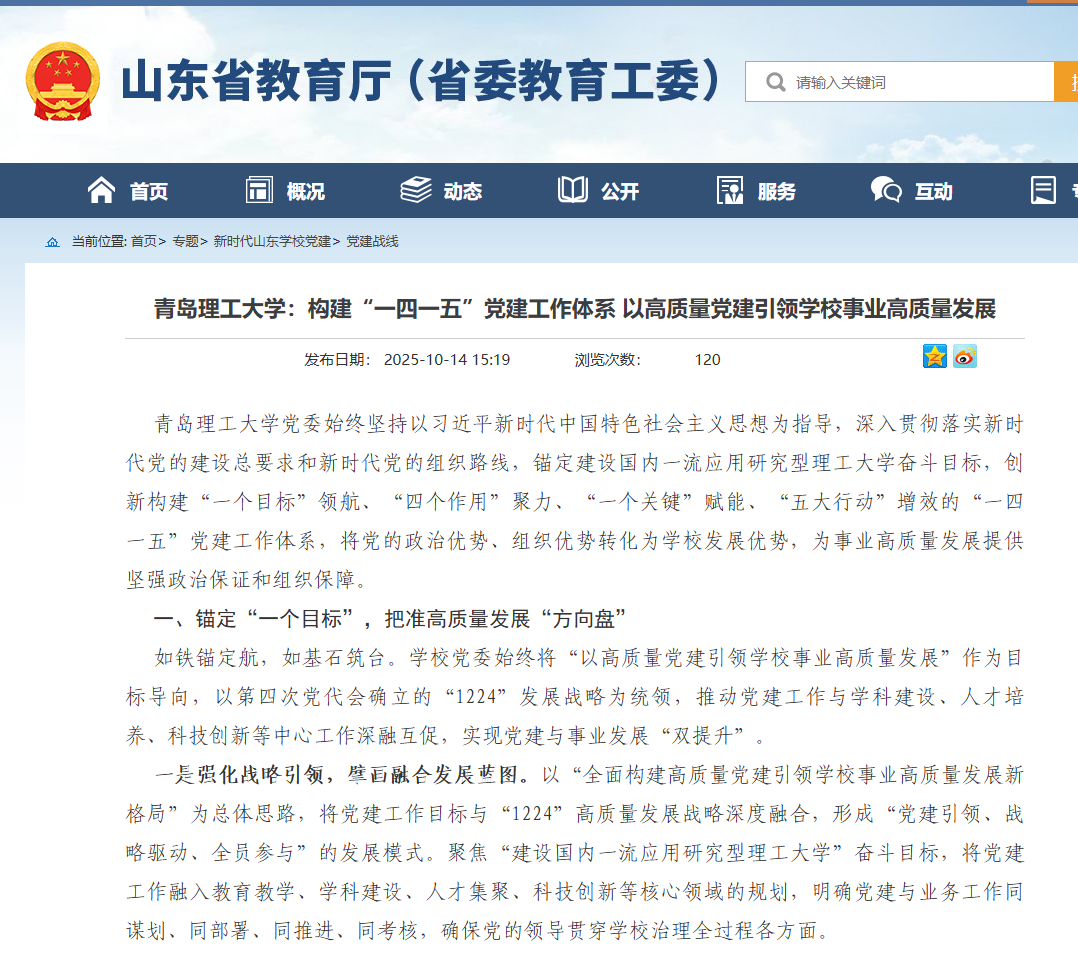Image resolution: width=1078 pixels, height=954 pixels.
Task: Share article via the Weibo icon
Action: tap(964, 356)
